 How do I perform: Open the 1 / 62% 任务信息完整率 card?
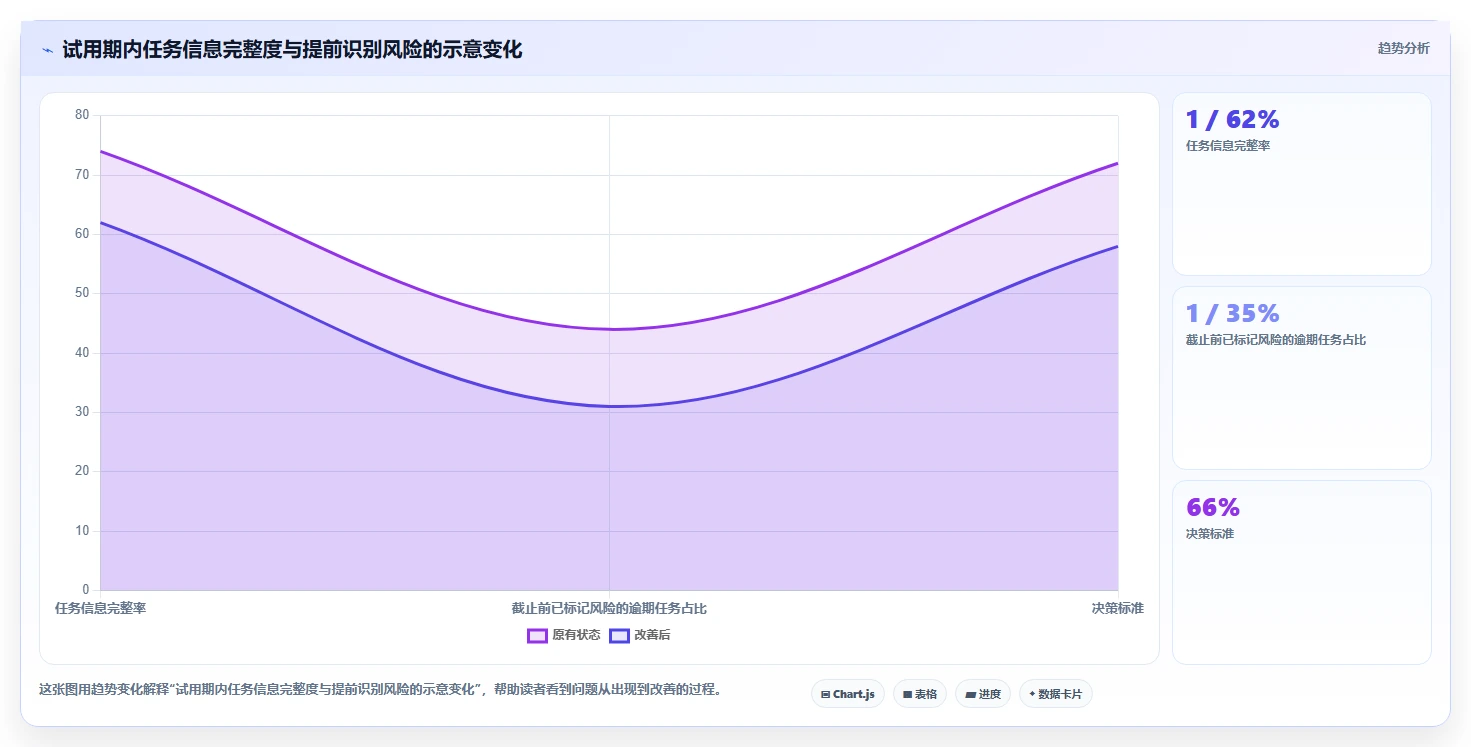1301,184
